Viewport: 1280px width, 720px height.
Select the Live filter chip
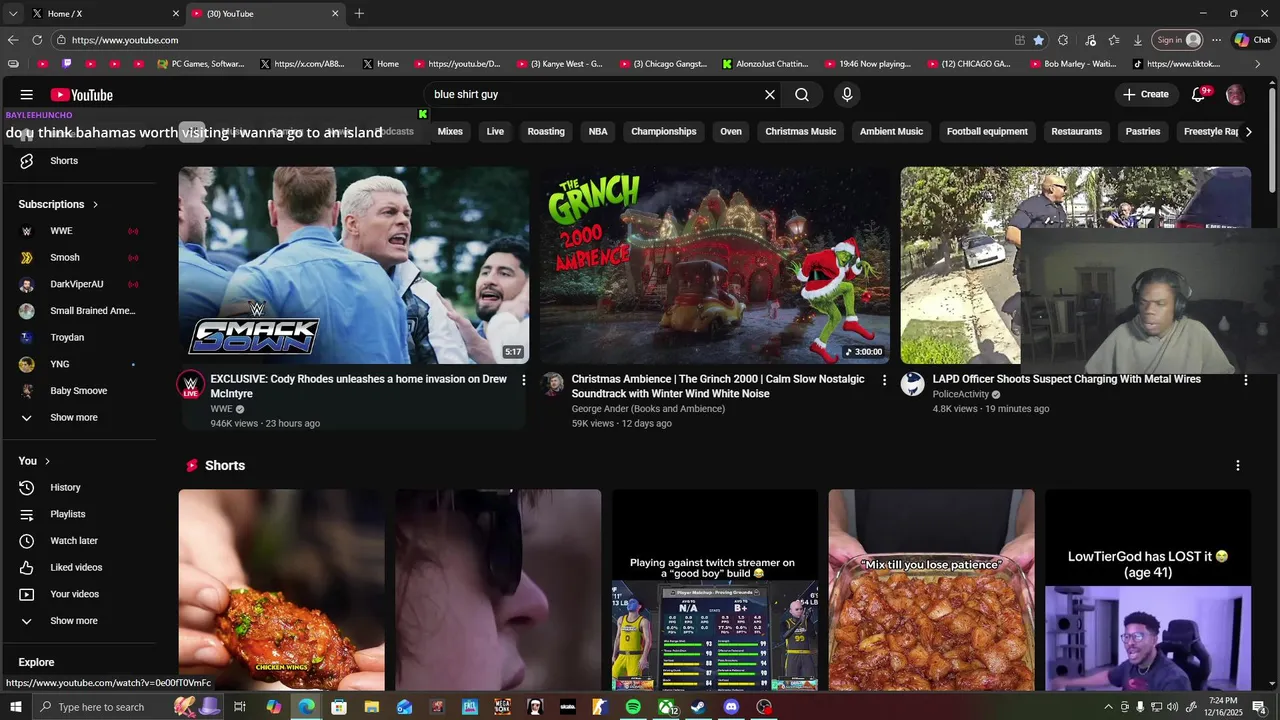click(495, 131)
